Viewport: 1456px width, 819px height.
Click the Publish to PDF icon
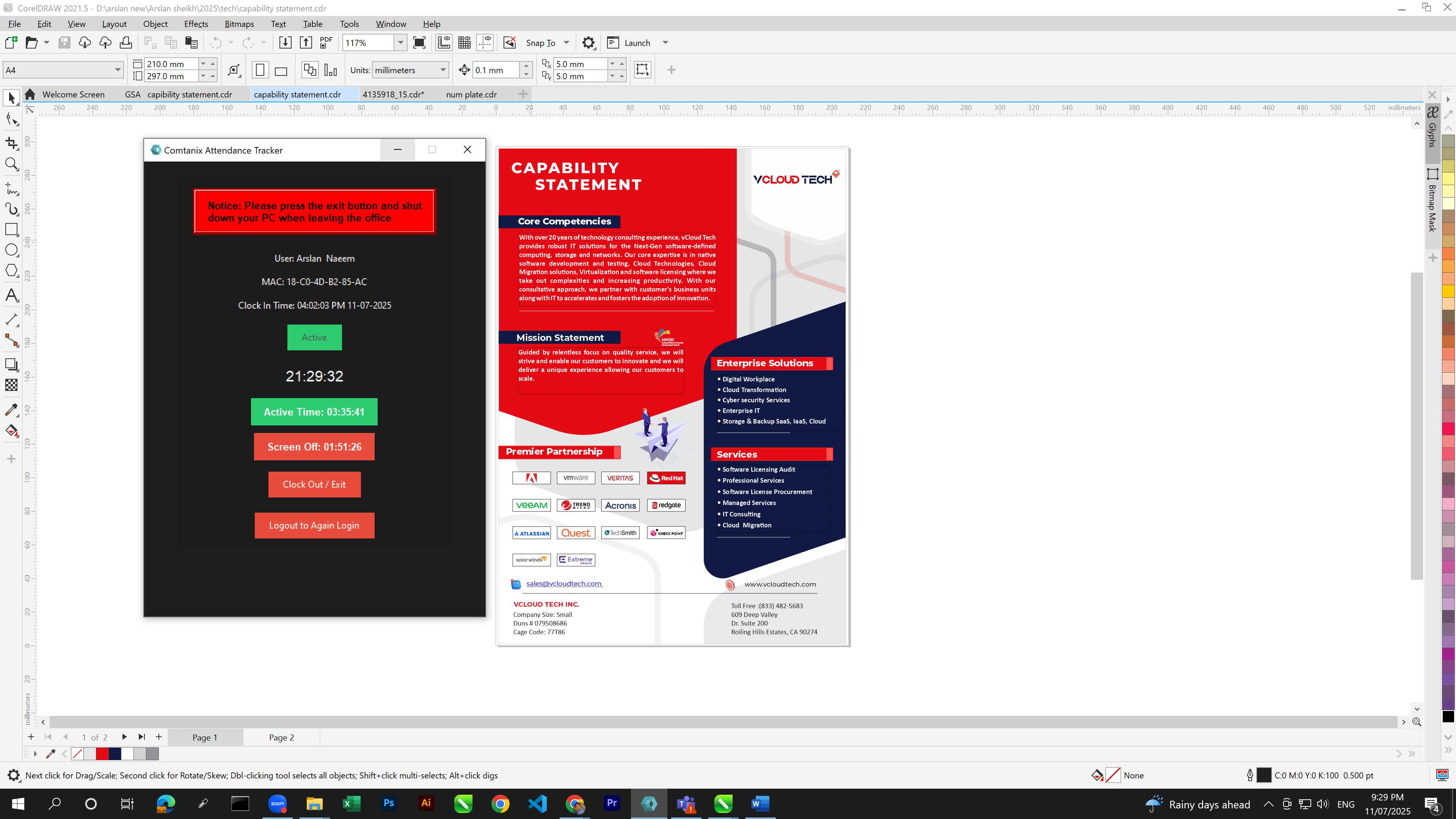326,42
